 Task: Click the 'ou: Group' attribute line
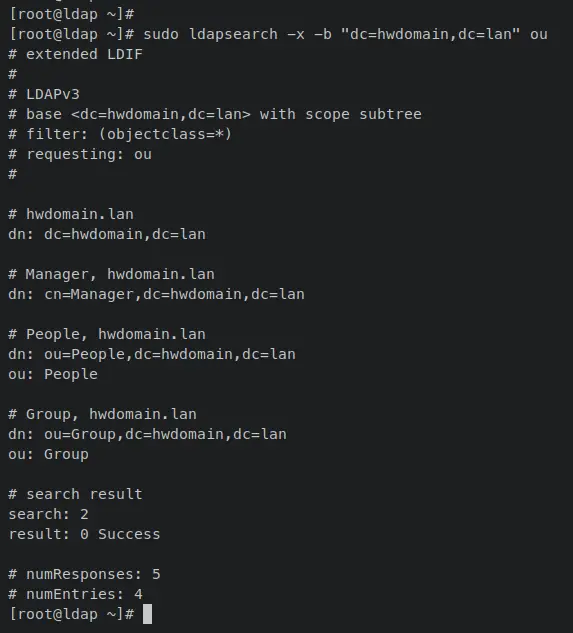point(48,454)
